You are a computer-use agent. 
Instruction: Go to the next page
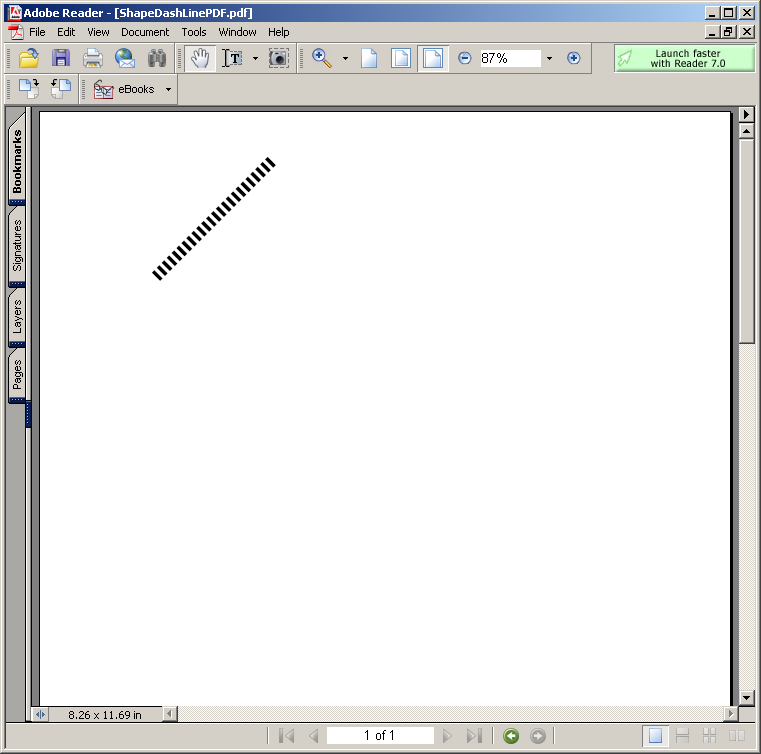(x=447, y=736)
